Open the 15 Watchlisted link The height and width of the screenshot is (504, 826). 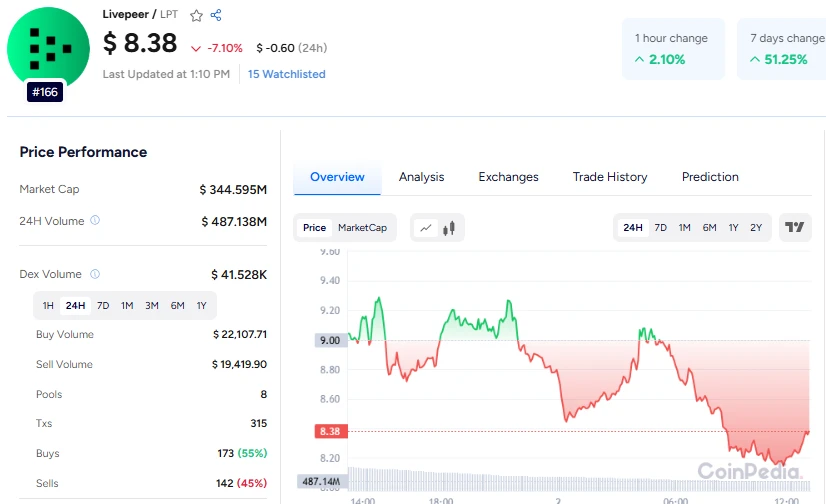[x=286, y=74]
